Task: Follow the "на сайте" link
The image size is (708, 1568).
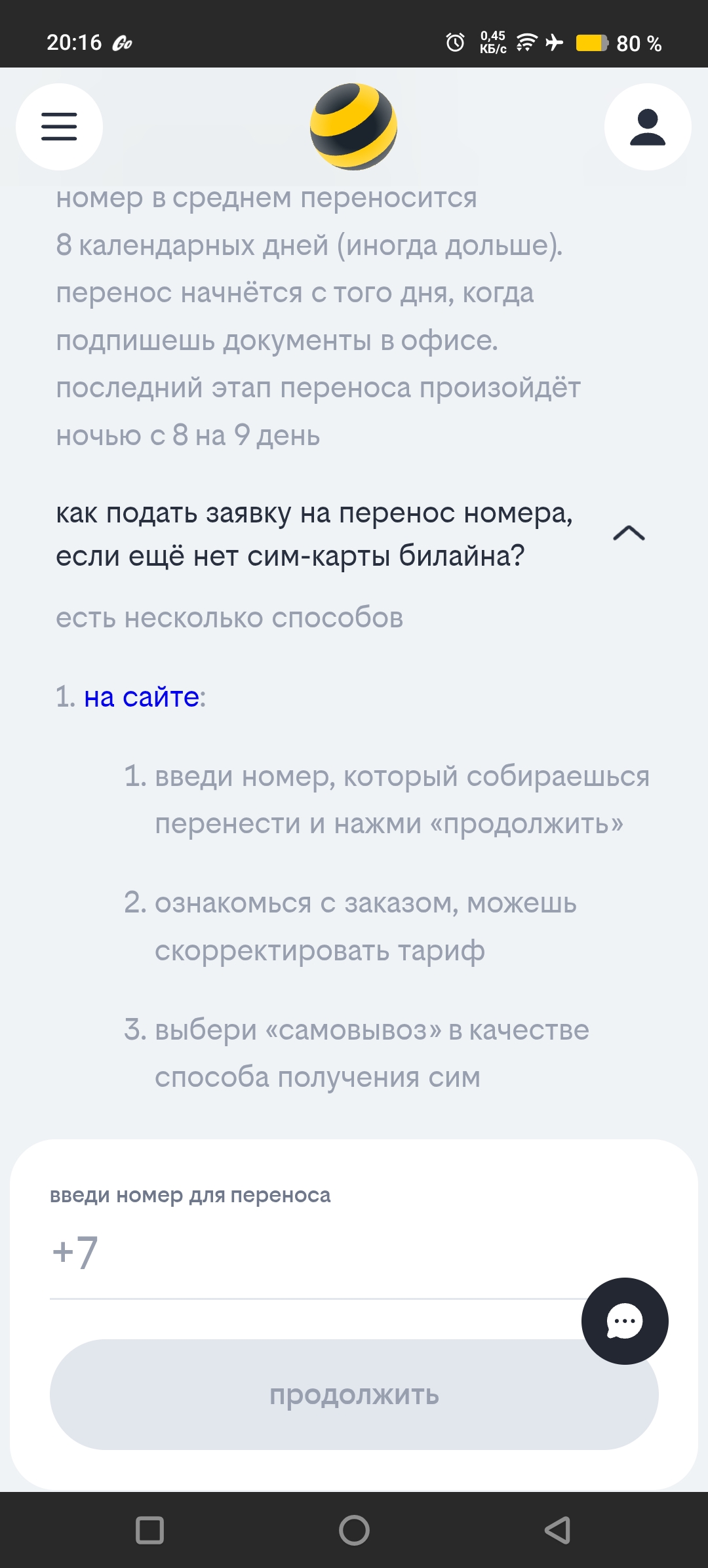Action: pyautogui.click(x=142, y=697)
